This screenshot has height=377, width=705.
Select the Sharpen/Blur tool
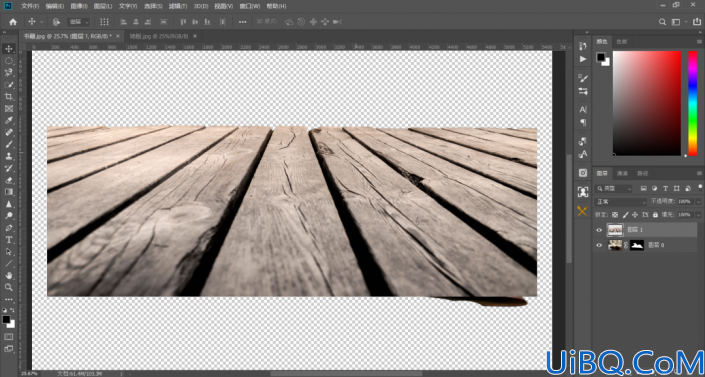[x=9, y=204]
